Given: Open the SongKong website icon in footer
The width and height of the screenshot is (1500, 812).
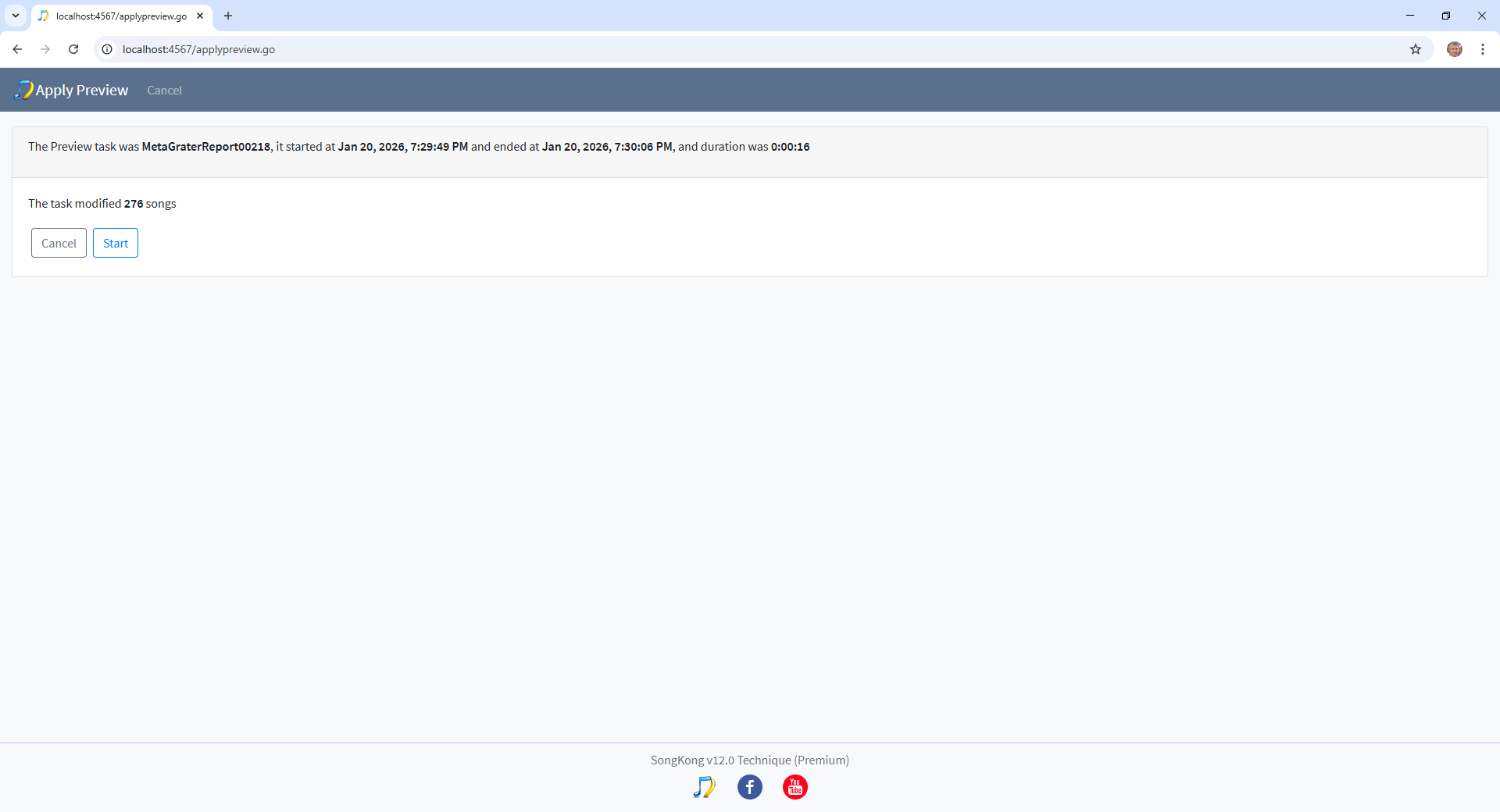Looking at the screenshot, I should click(704, 787).
